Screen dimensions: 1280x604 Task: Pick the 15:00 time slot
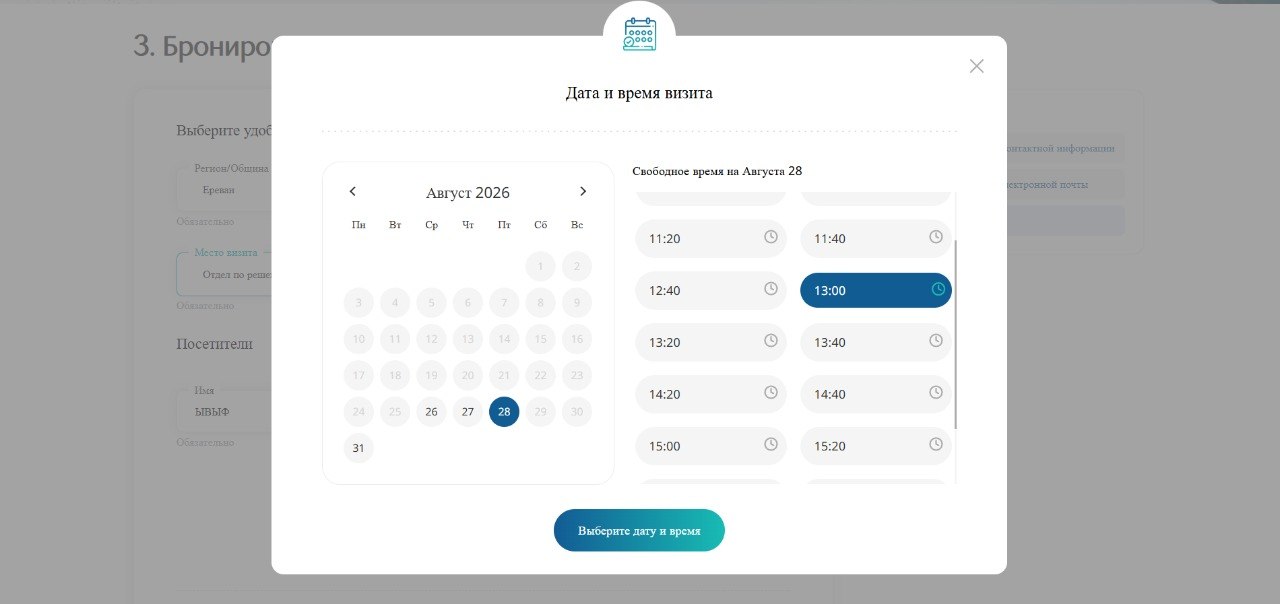[711, 446]
